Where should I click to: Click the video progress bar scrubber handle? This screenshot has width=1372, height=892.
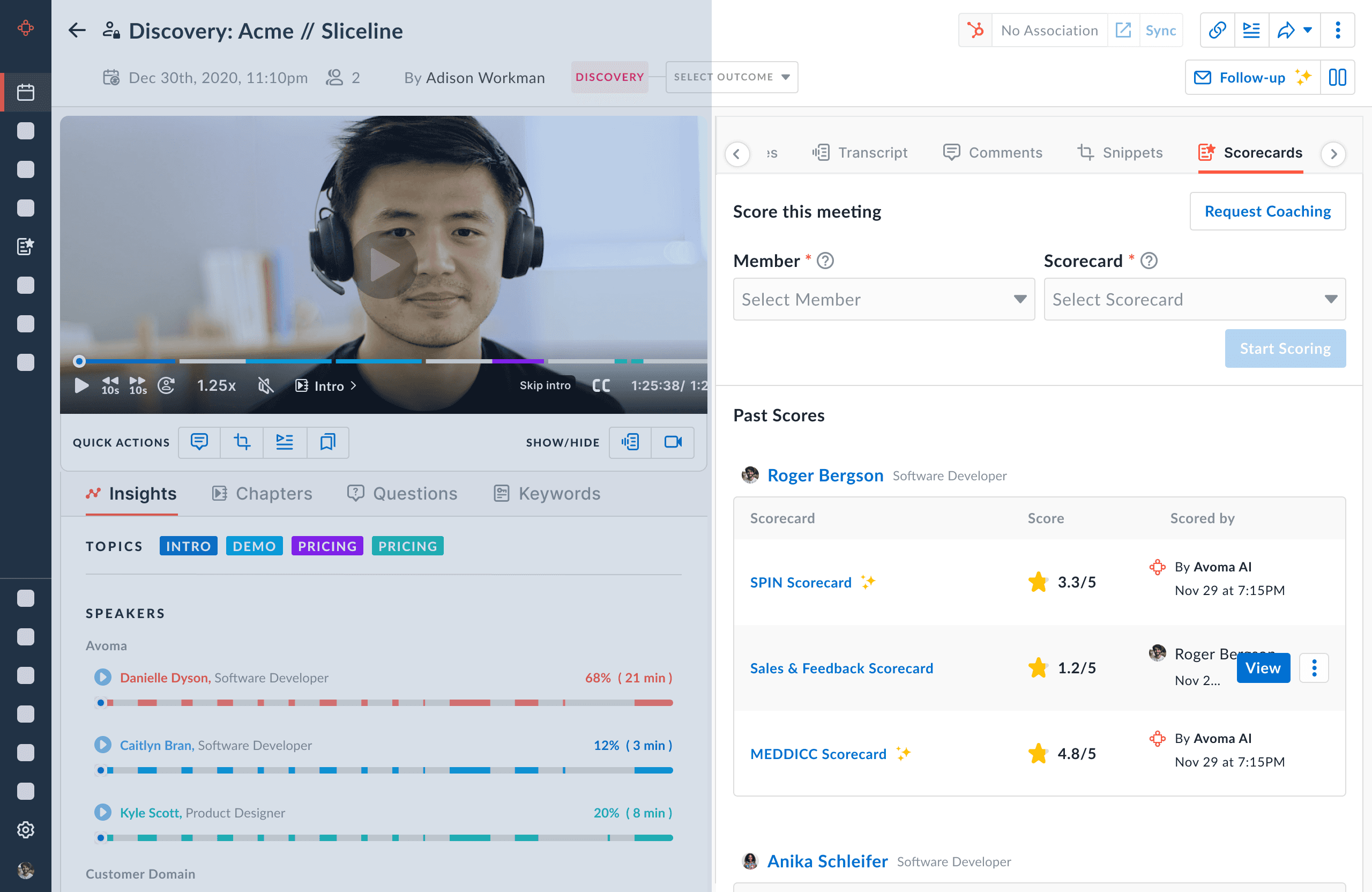(x=79, y=361)
